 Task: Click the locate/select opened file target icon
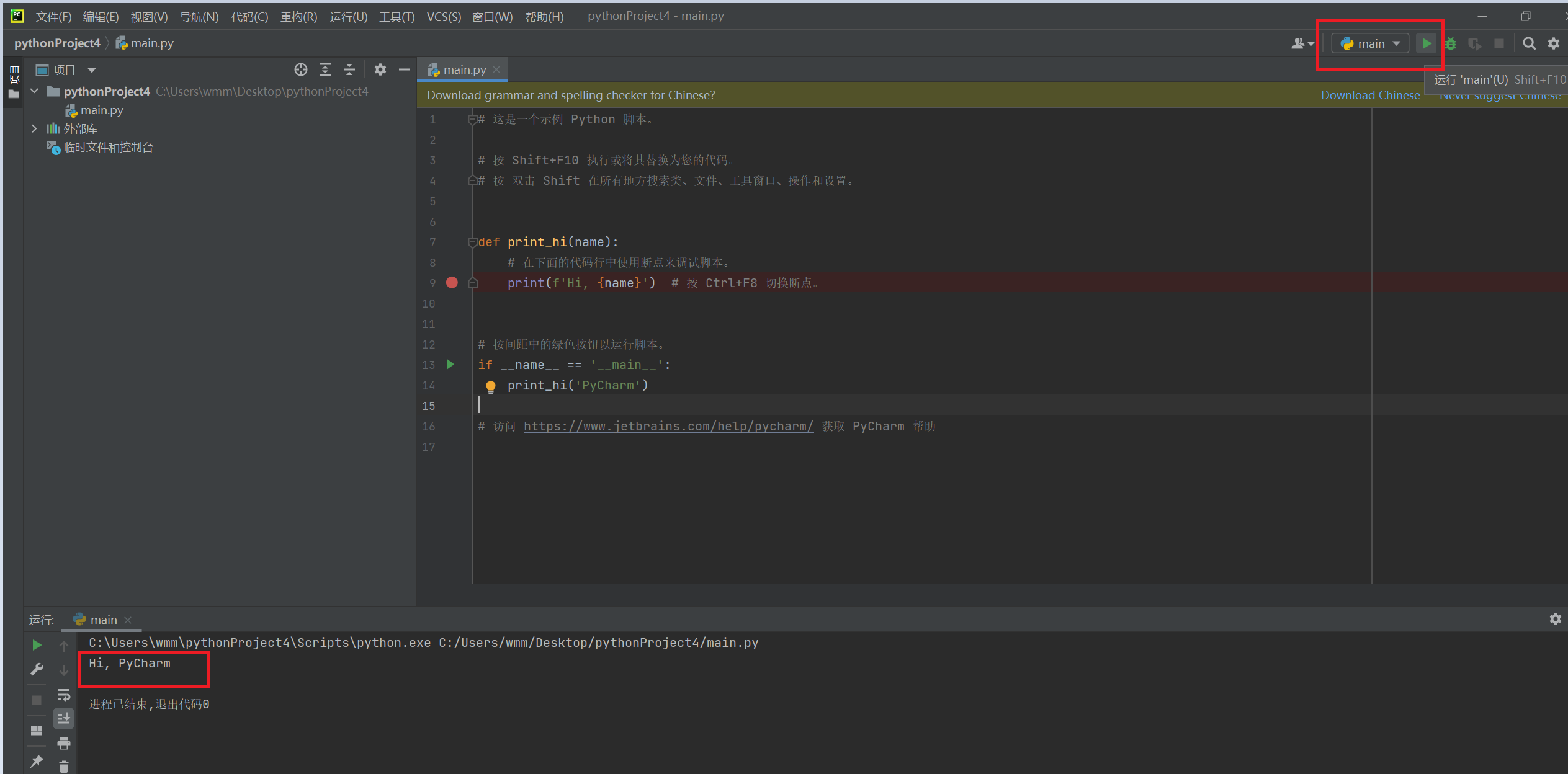pos(301,69)
